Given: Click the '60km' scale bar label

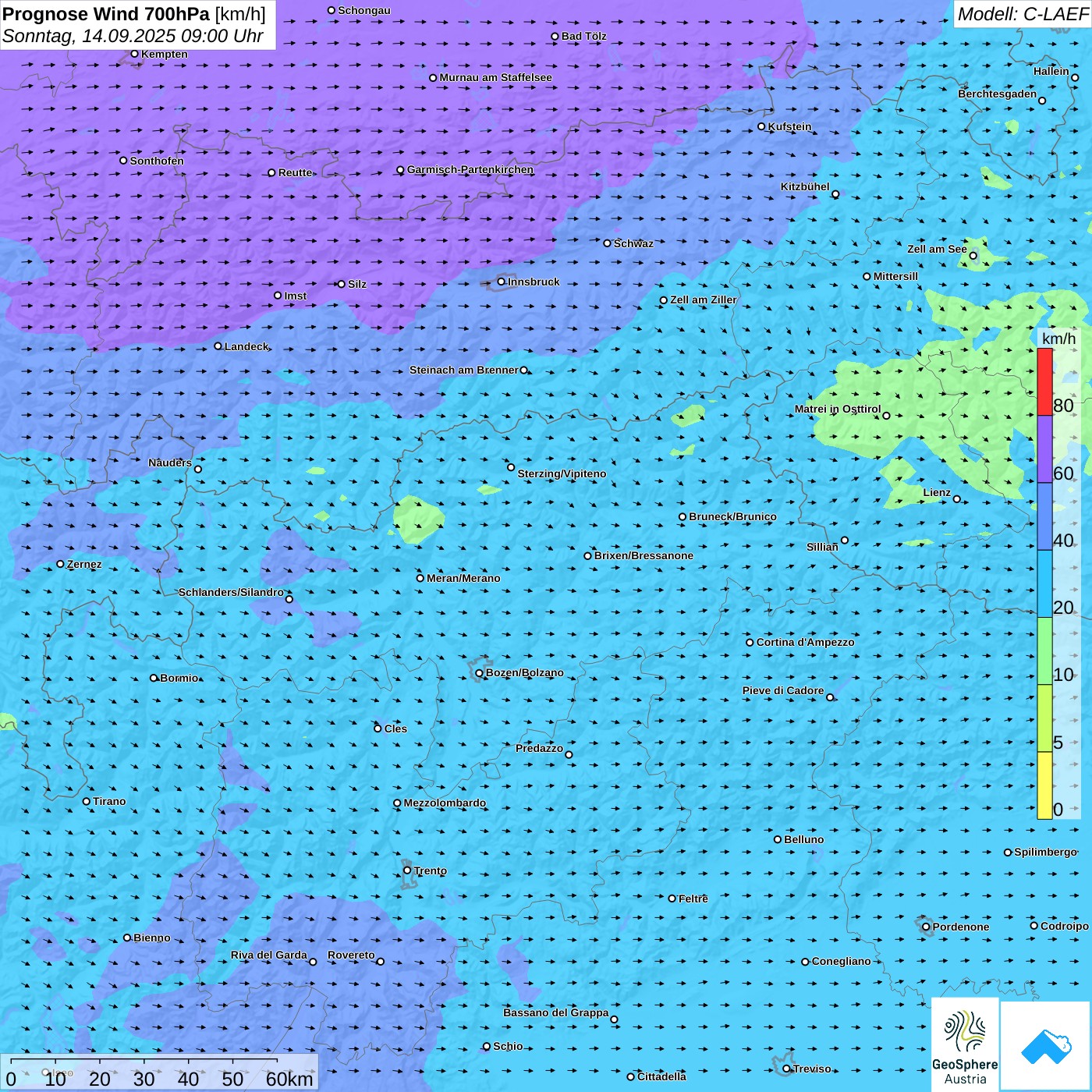Looking at the screenshot, I should tap(289, 1079).
